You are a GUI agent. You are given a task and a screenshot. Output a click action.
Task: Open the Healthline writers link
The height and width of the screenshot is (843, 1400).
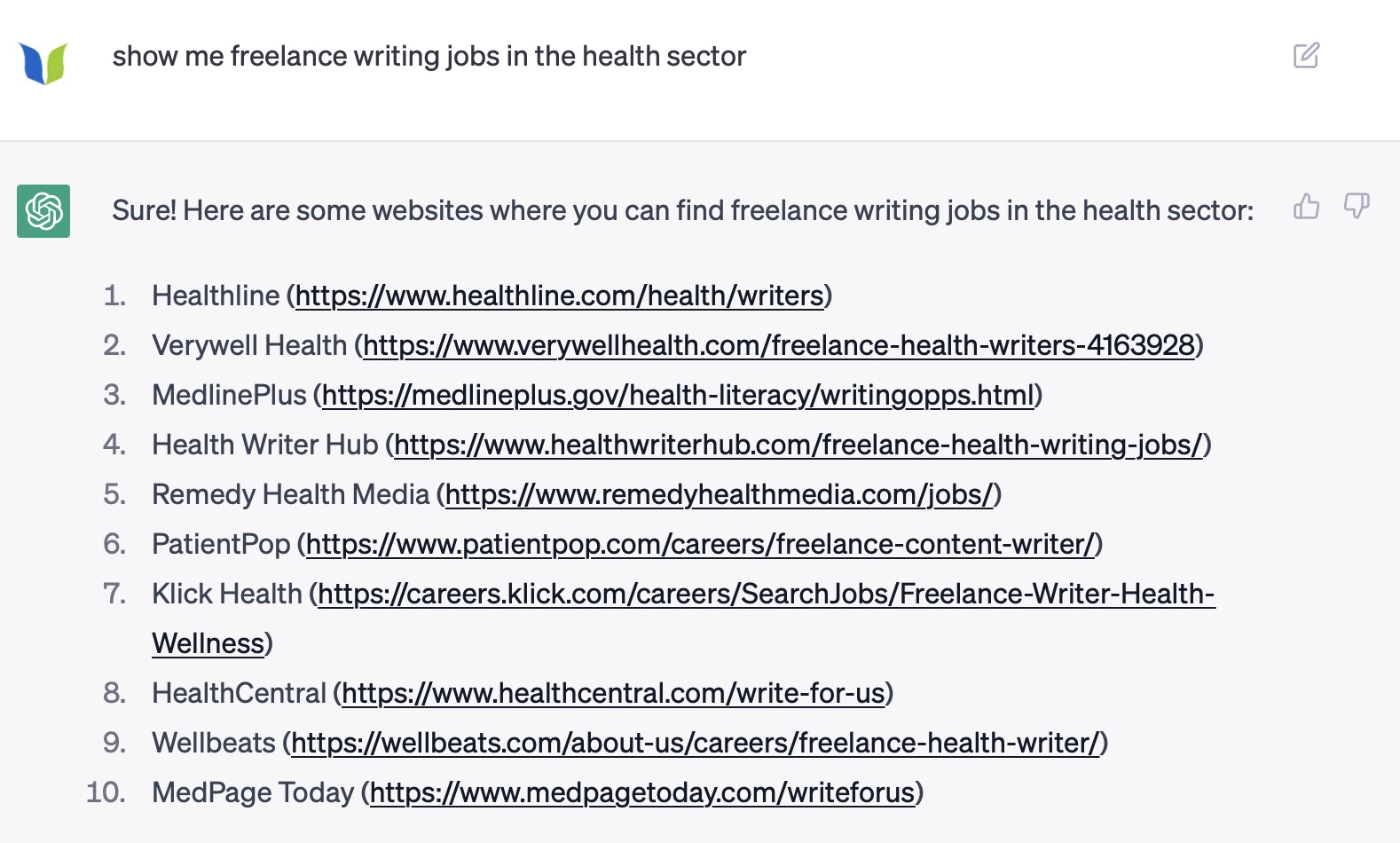coord(560,295)
